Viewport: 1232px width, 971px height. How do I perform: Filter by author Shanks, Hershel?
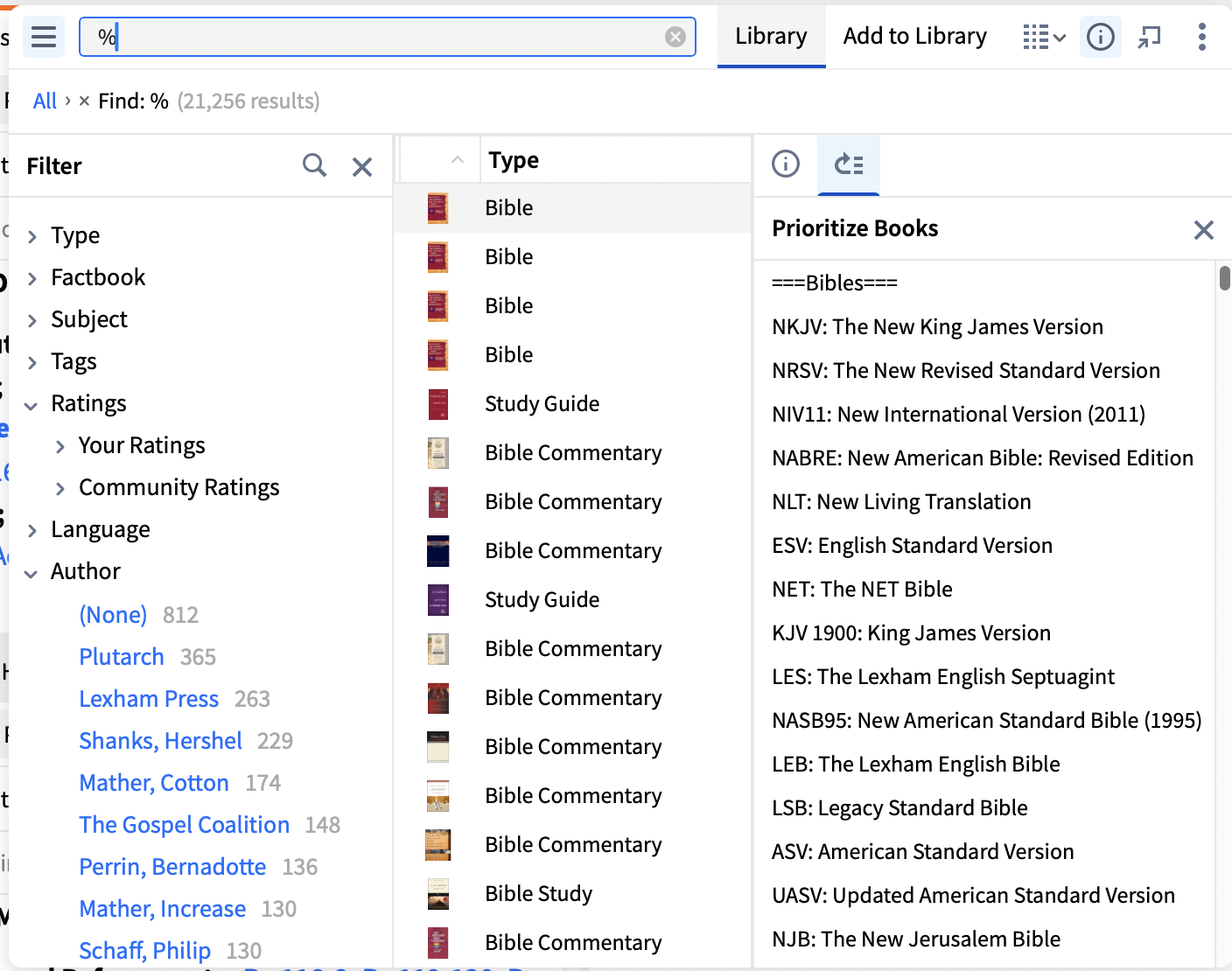pyautogui.click(x=160, y=741)
